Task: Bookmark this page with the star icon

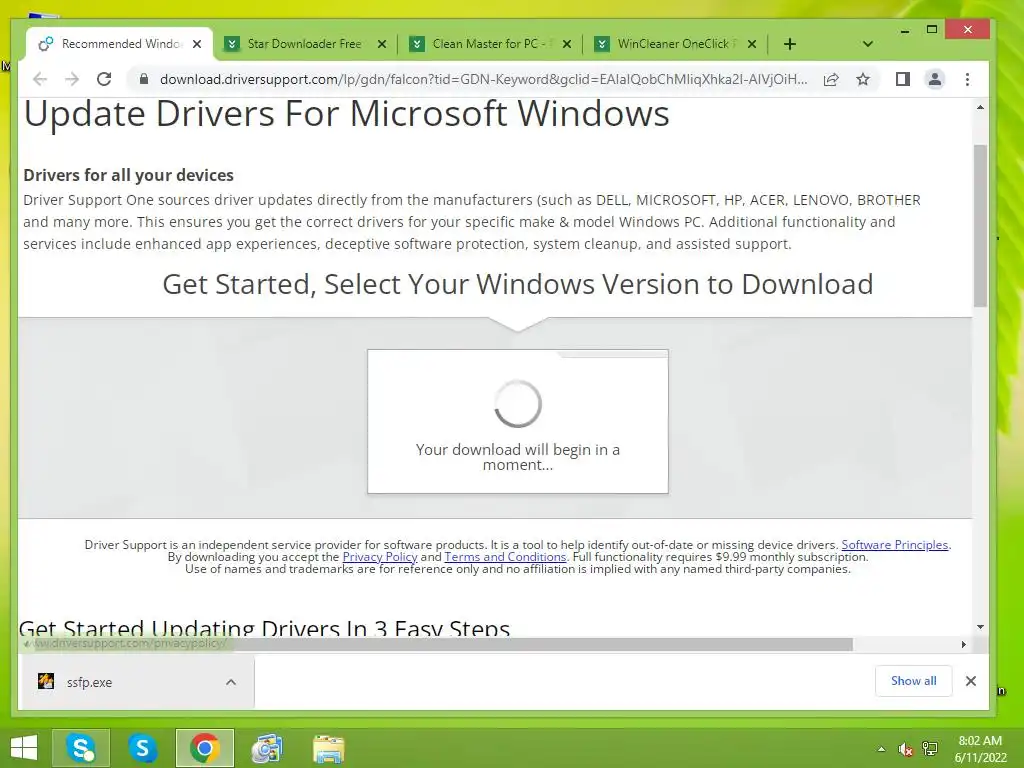Action: (x=863, y=80)
